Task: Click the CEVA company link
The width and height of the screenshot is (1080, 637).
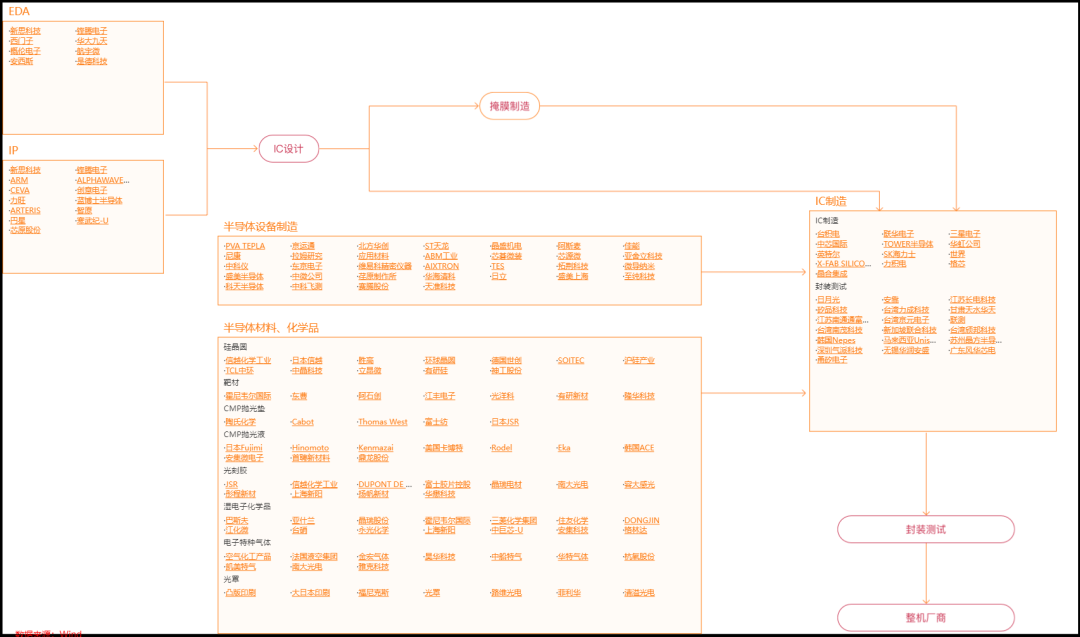Action: tap(20, 191)
